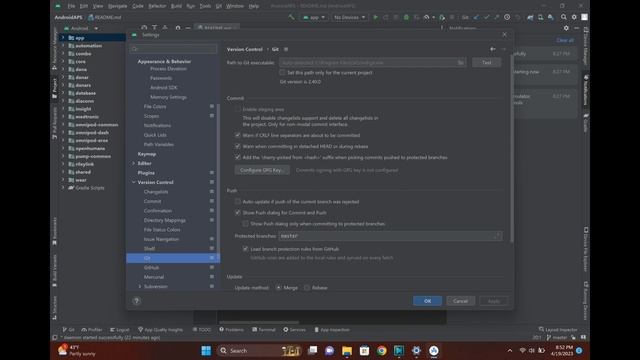Open Windows Start menu
Image resolution: width=640 pixels, height=360 pixels.
206,351
